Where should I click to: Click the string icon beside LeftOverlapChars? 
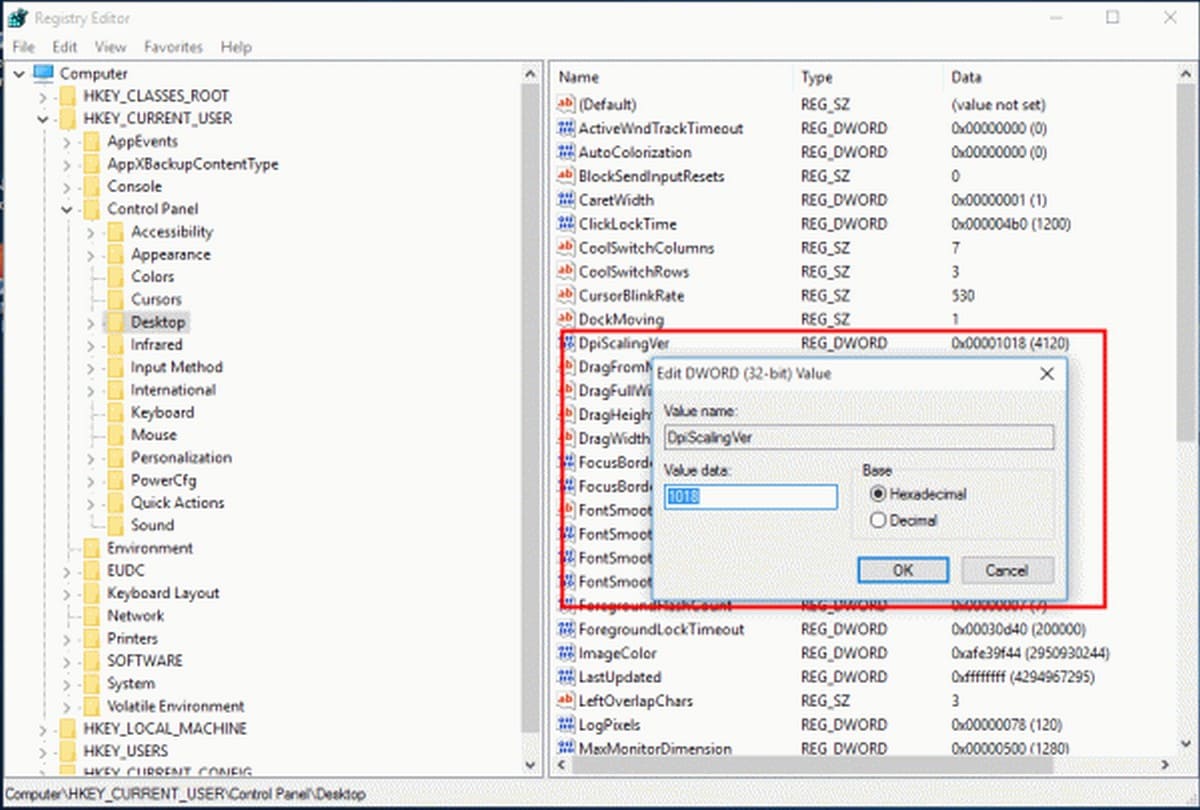click(565, 701)
